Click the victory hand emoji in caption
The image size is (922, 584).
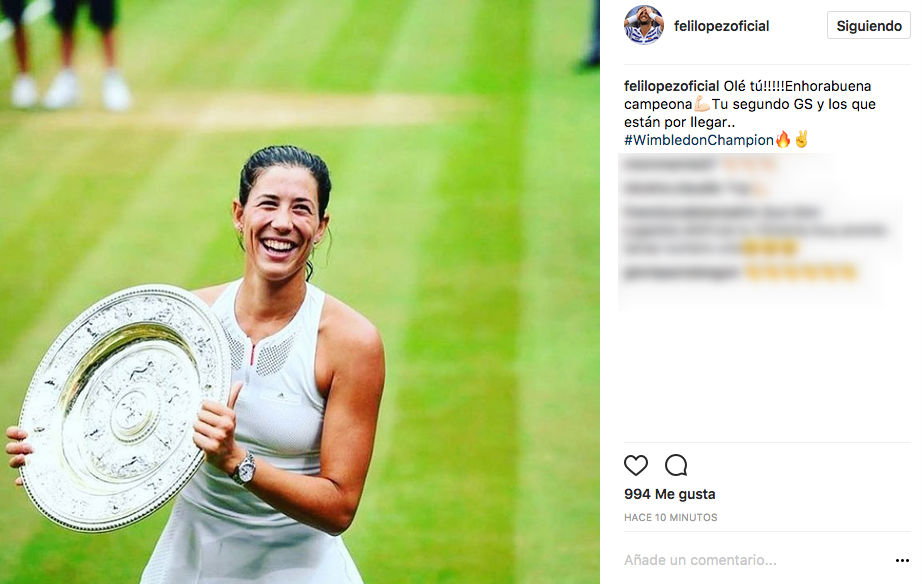801,139
